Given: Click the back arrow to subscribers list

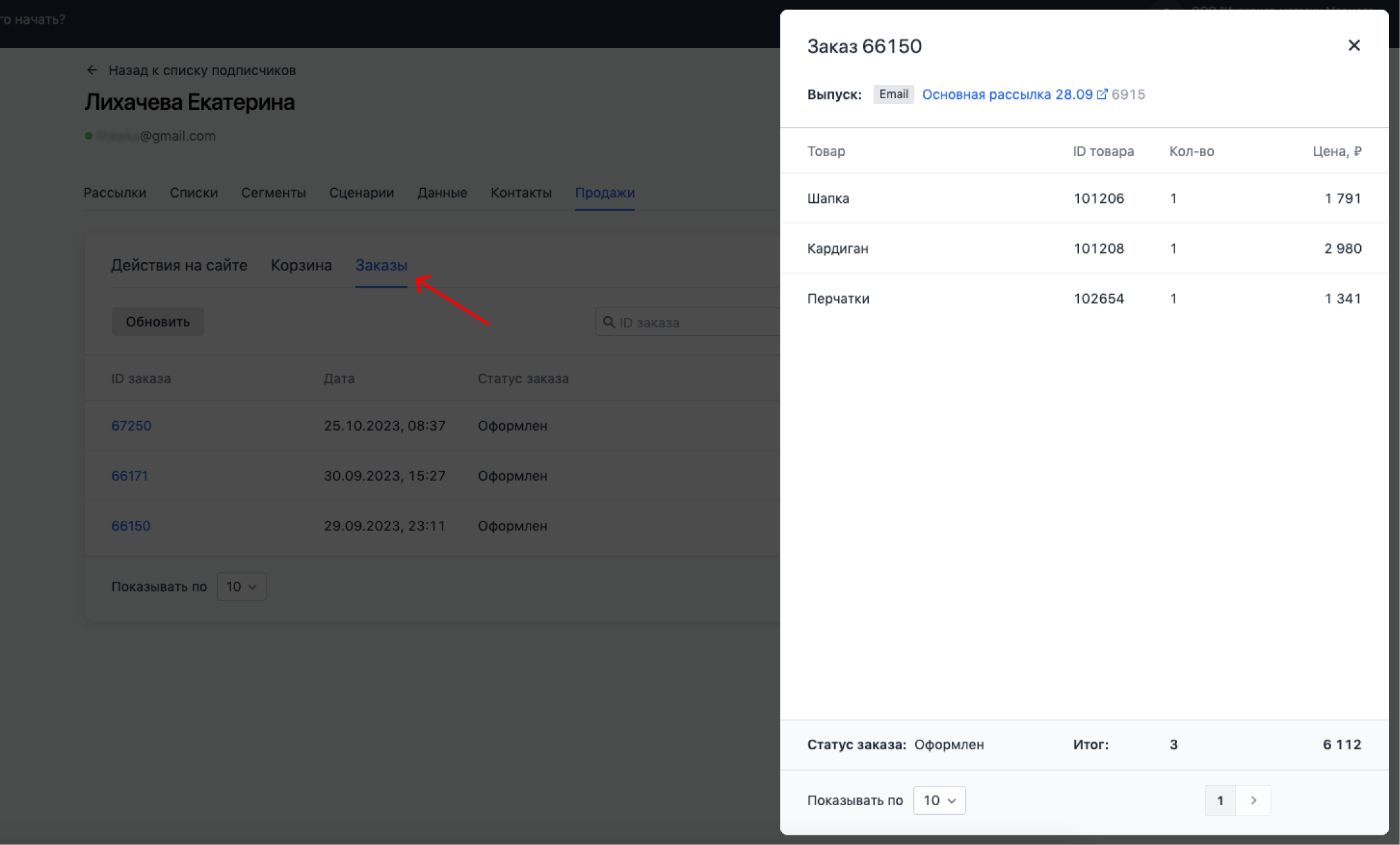Looking at the screenshot, I should [92, 70].
